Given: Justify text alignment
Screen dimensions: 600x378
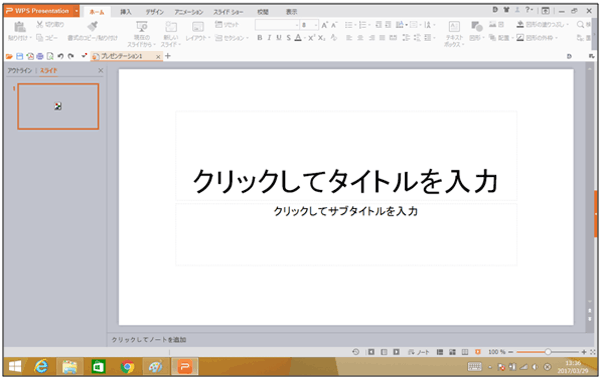Looking at the screenshot, I should pyautogui.click(x=382, y=37).
